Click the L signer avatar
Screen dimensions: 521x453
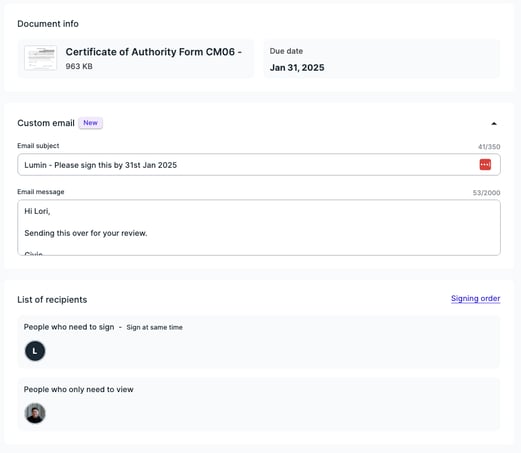point(35,351)
